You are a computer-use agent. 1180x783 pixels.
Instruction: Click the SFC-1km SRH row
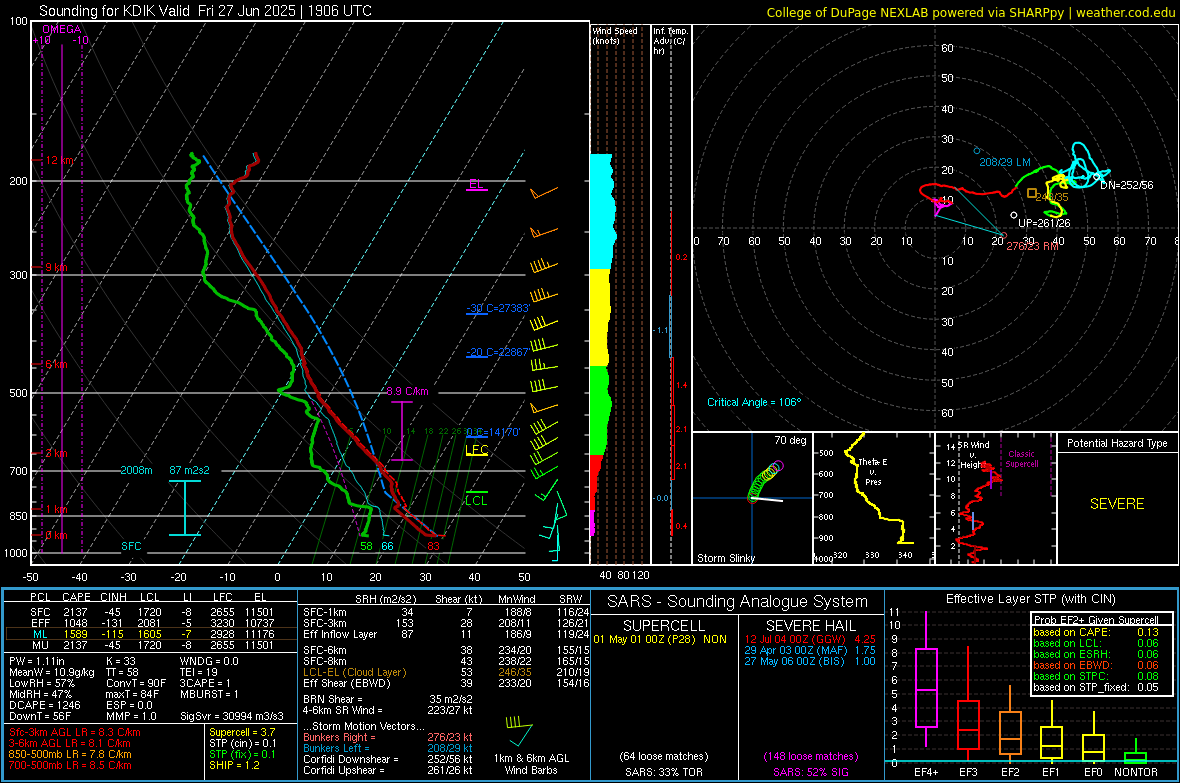pyautogui.click(x=446, y=612)
